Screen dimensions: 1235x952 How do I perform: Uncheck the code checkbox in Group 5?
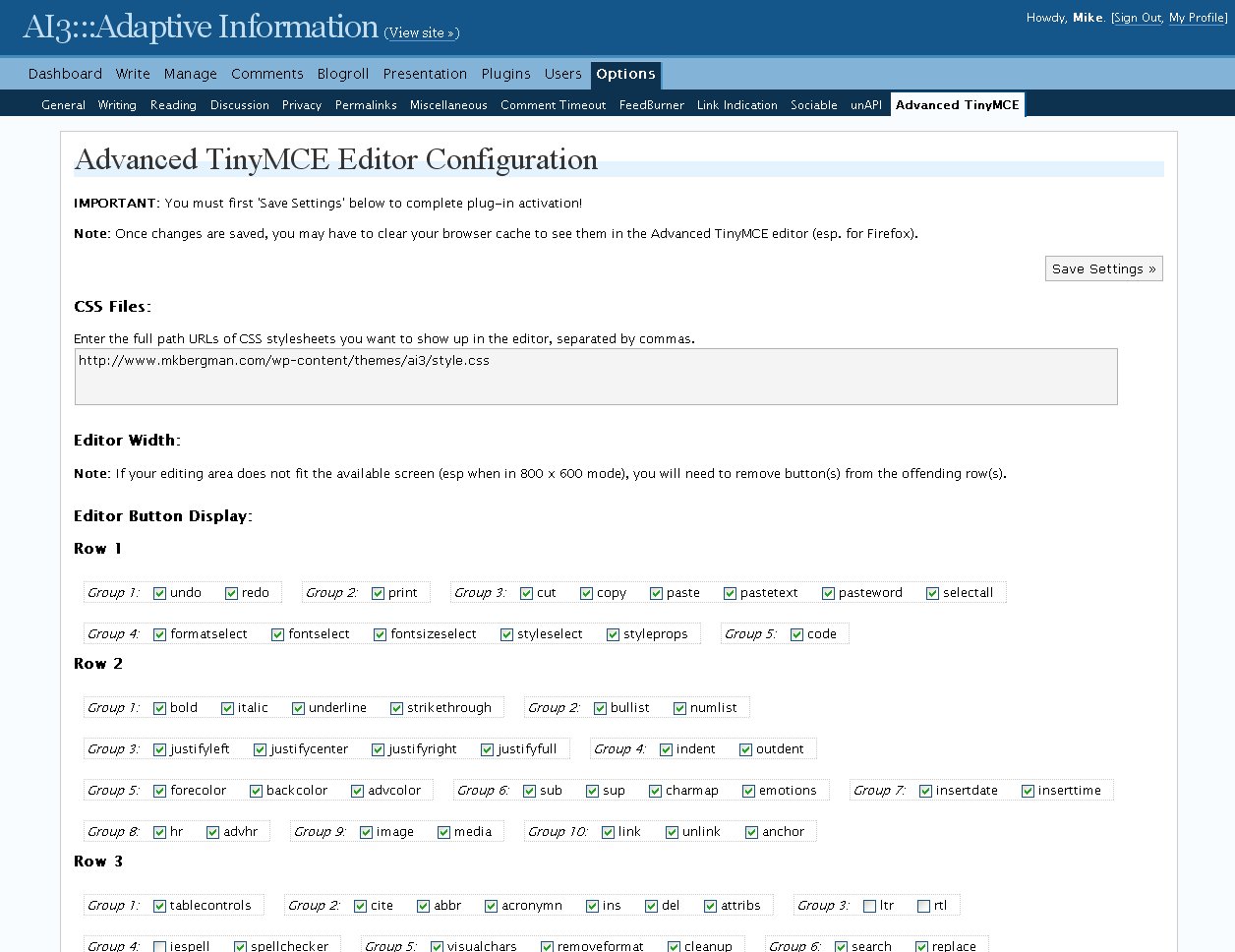pyautogui.click(x=796, y=634)
